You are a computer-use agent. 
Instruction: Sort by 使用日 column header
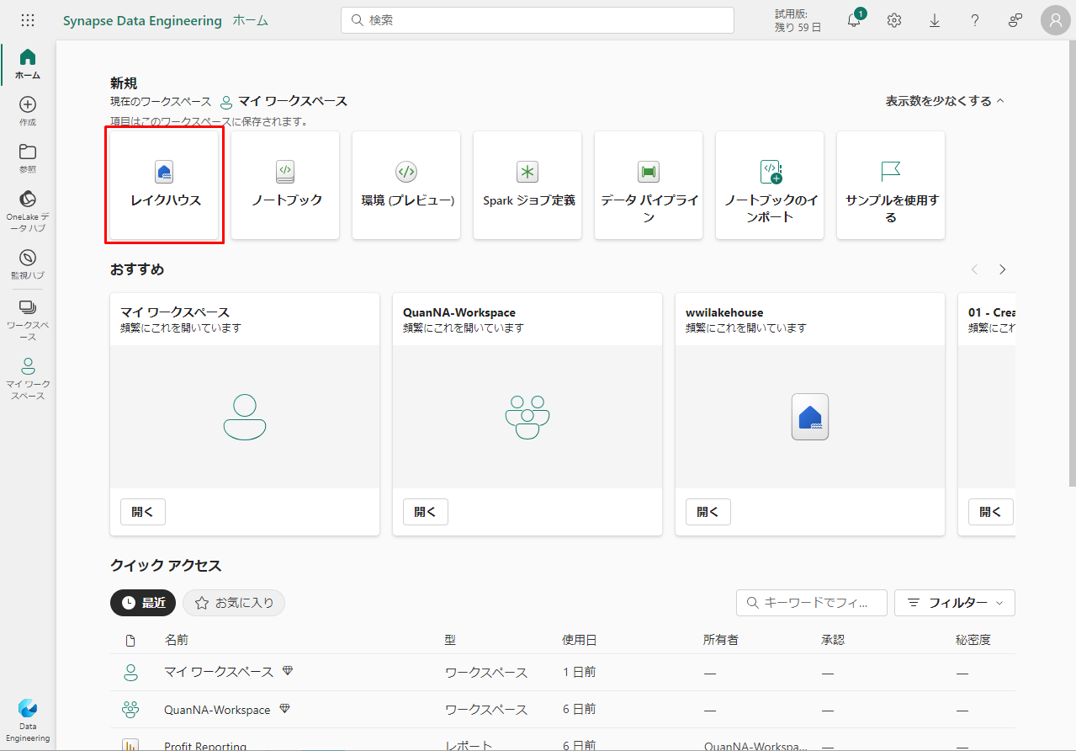click(579, 640)
